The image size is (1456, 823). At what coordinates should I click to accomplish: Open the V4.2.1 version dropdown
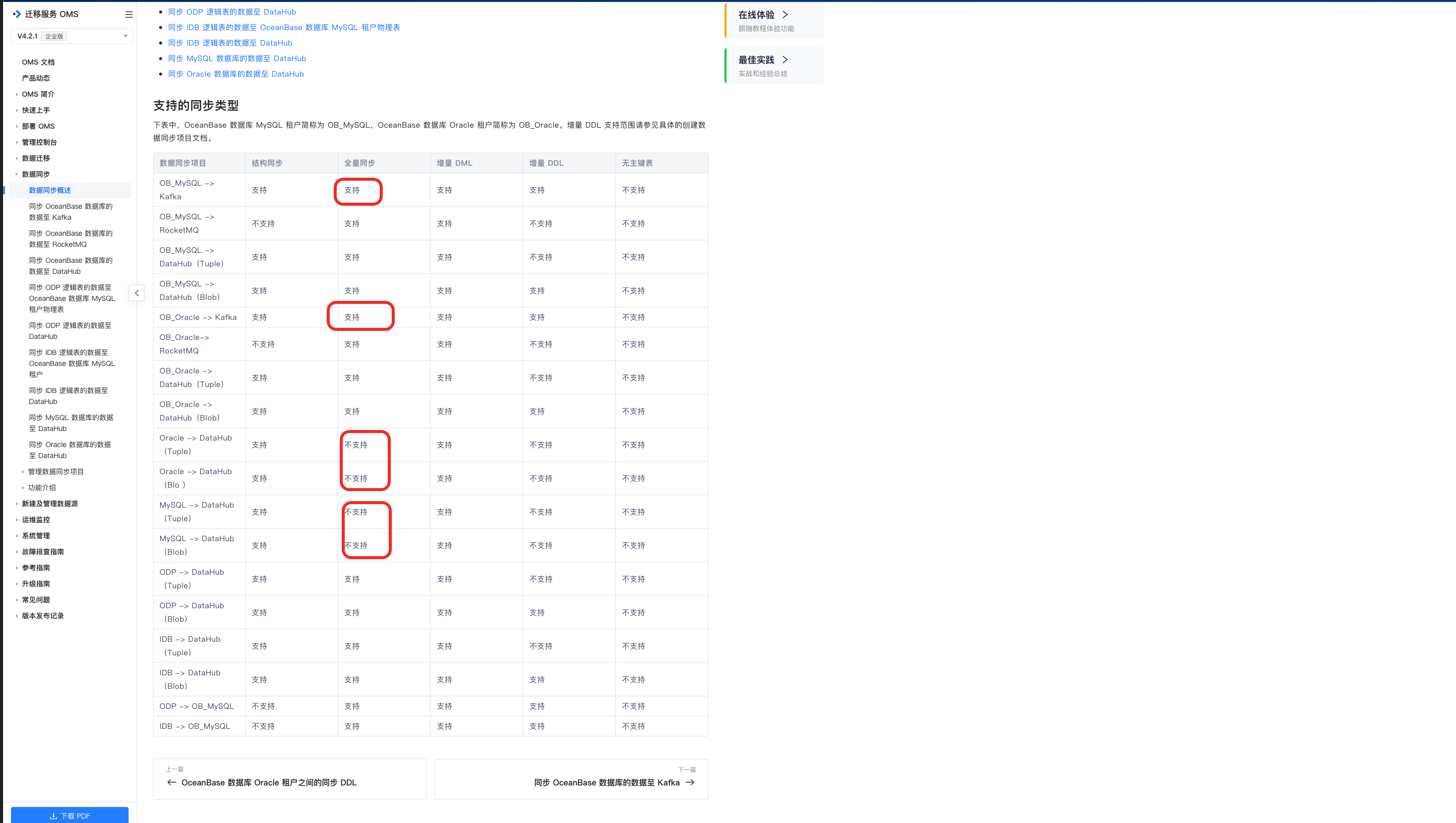[72, 36]
